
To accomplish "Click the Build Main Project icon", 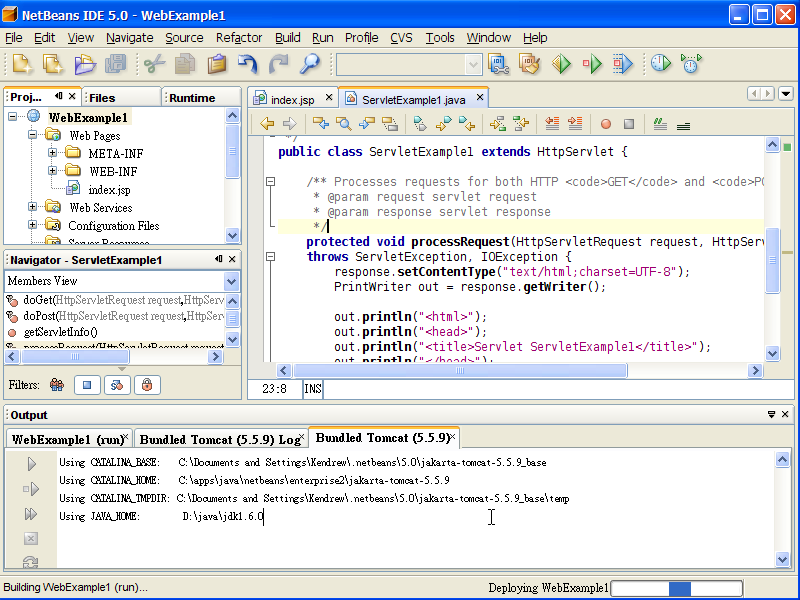I will point(498,64).
